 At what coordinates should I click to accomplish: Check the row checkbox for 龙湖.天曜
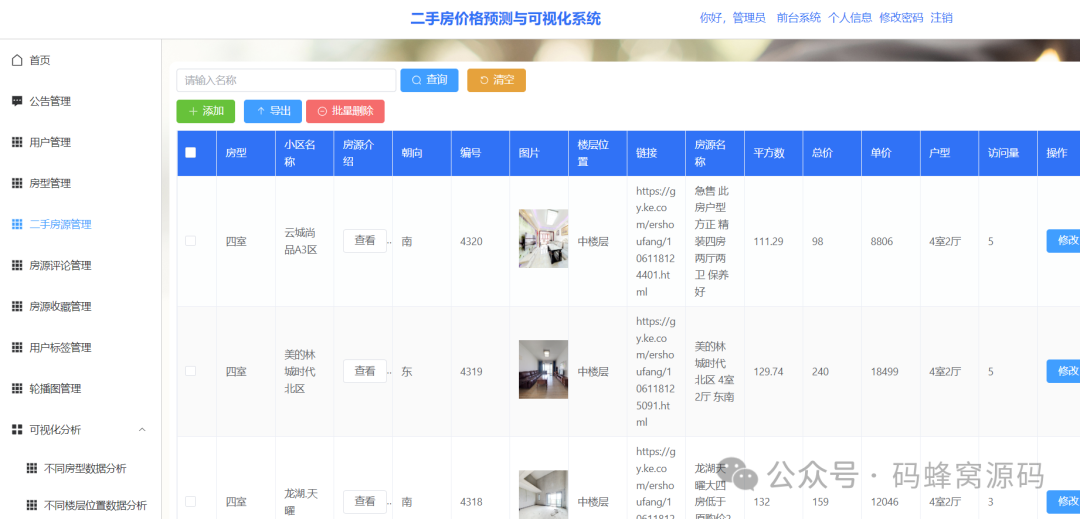[x=191, y=501]
